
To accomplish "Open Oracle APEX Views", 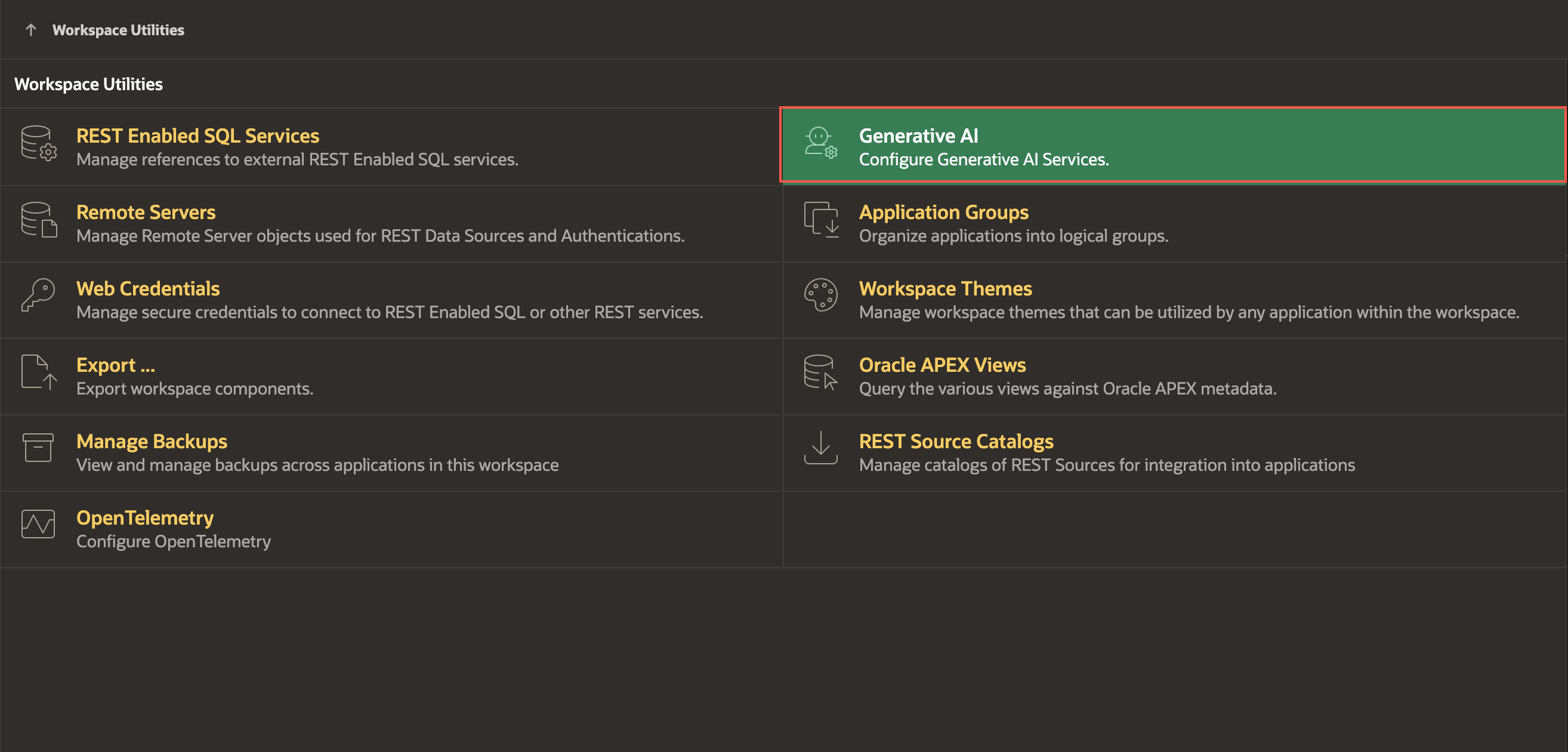I will pyautogui.click(x=942, y=365).
